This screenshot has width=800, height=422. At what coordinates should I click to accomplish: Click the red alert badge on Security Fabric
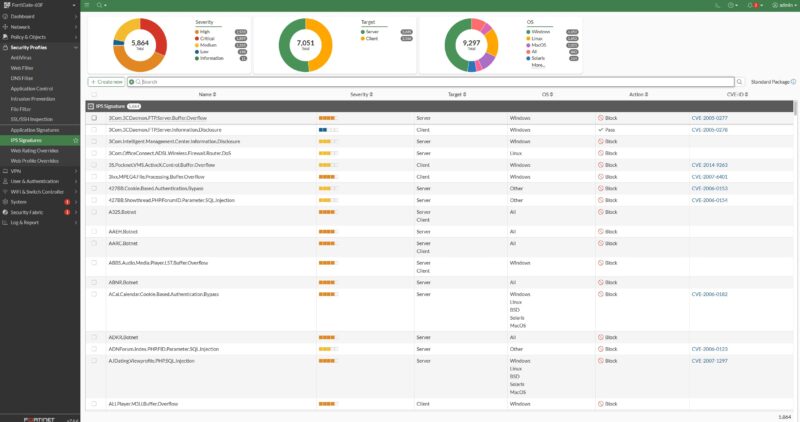[67, 212]
